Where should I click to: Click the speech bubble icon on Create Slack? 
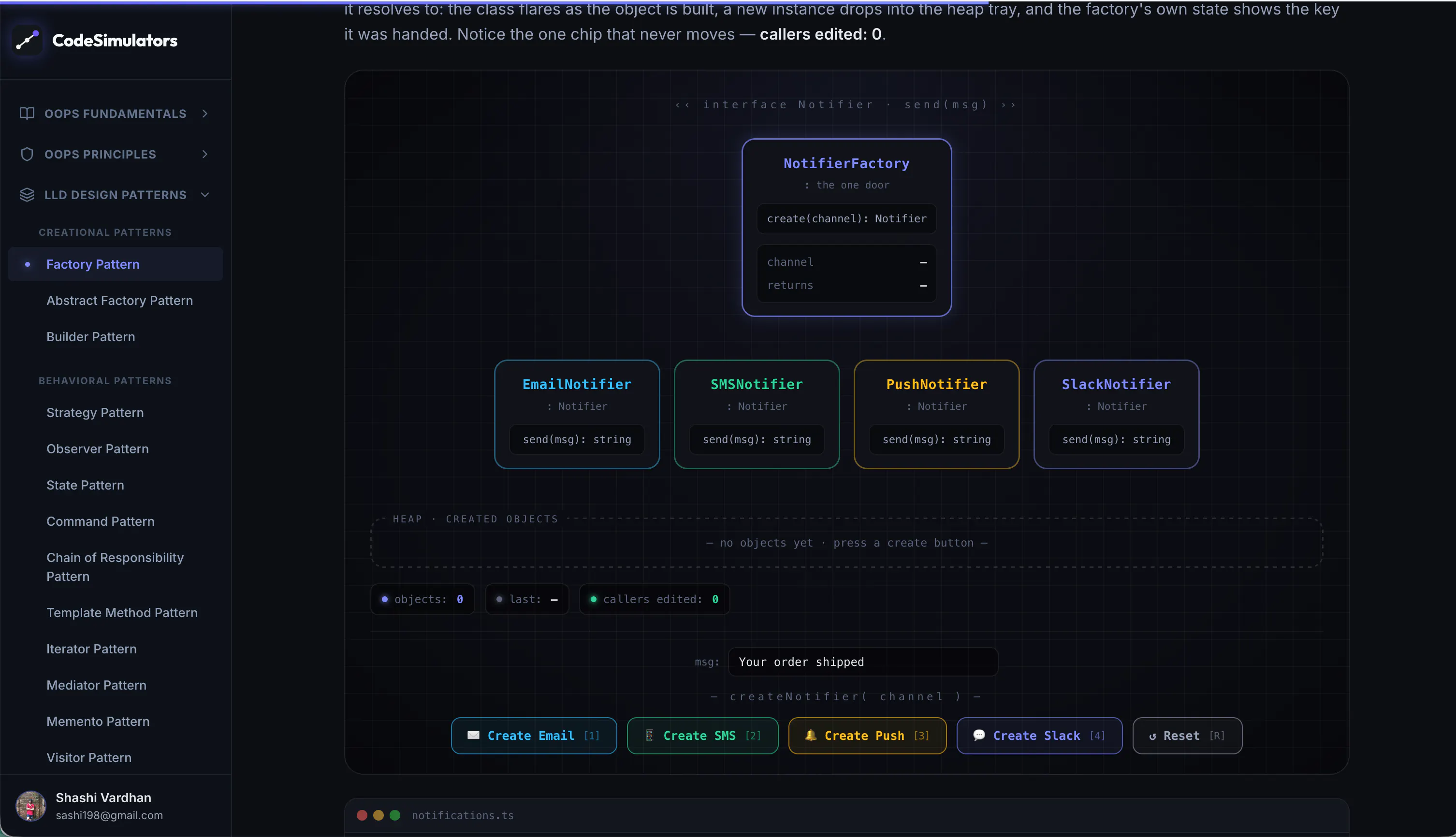[x=979, y=735]
